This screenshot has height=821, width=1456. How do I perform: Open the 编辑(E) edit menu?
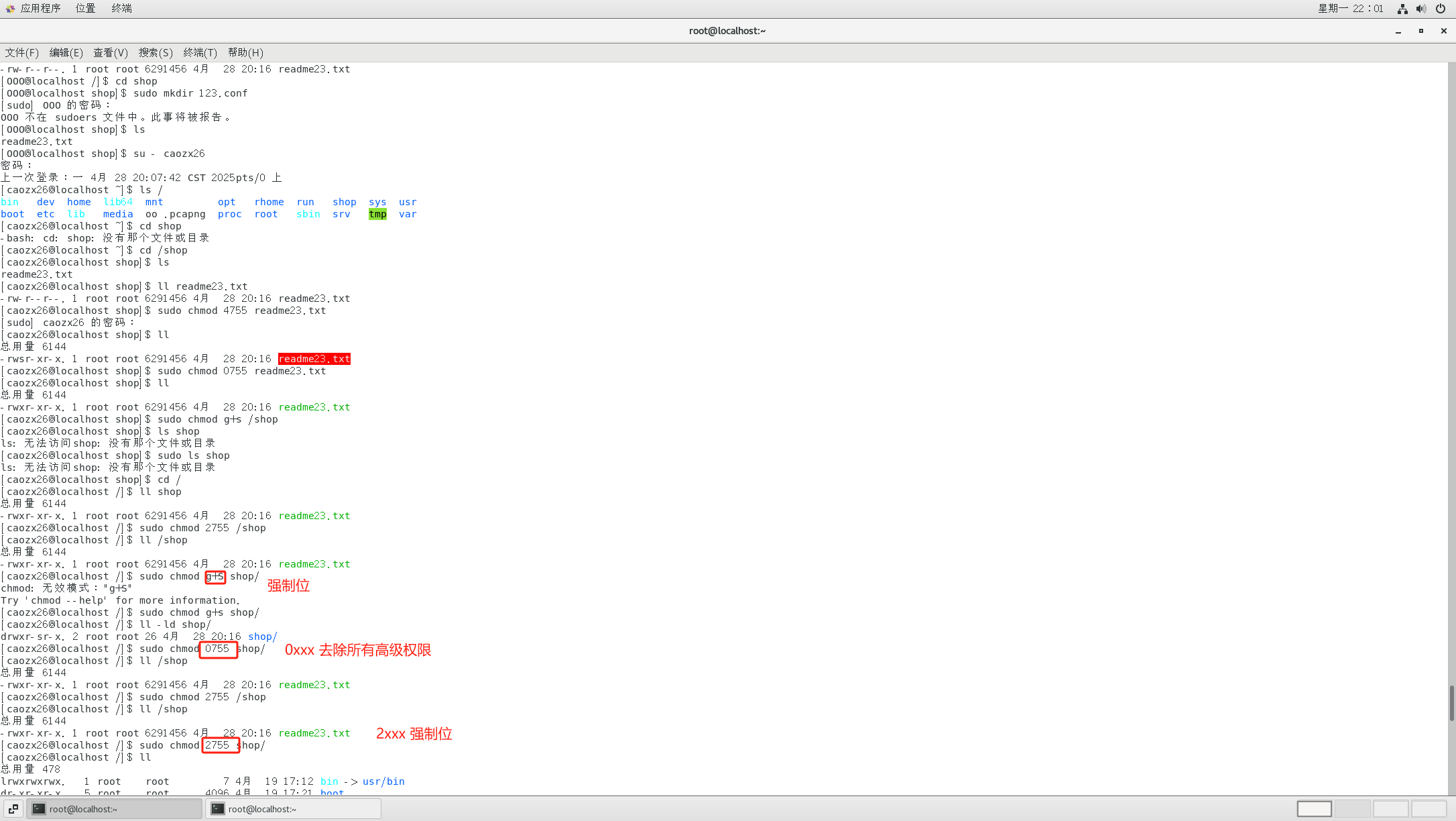point(66,52)
